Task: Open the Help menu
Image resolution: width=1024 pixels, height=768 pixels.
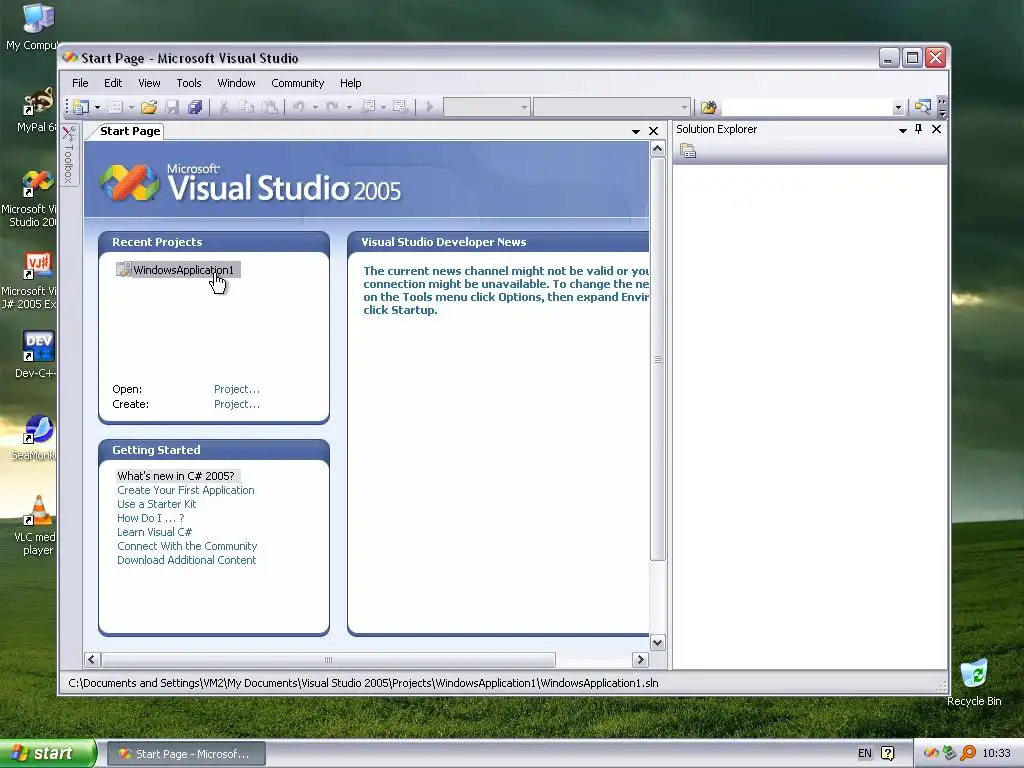Action: [x=351, y=83]
